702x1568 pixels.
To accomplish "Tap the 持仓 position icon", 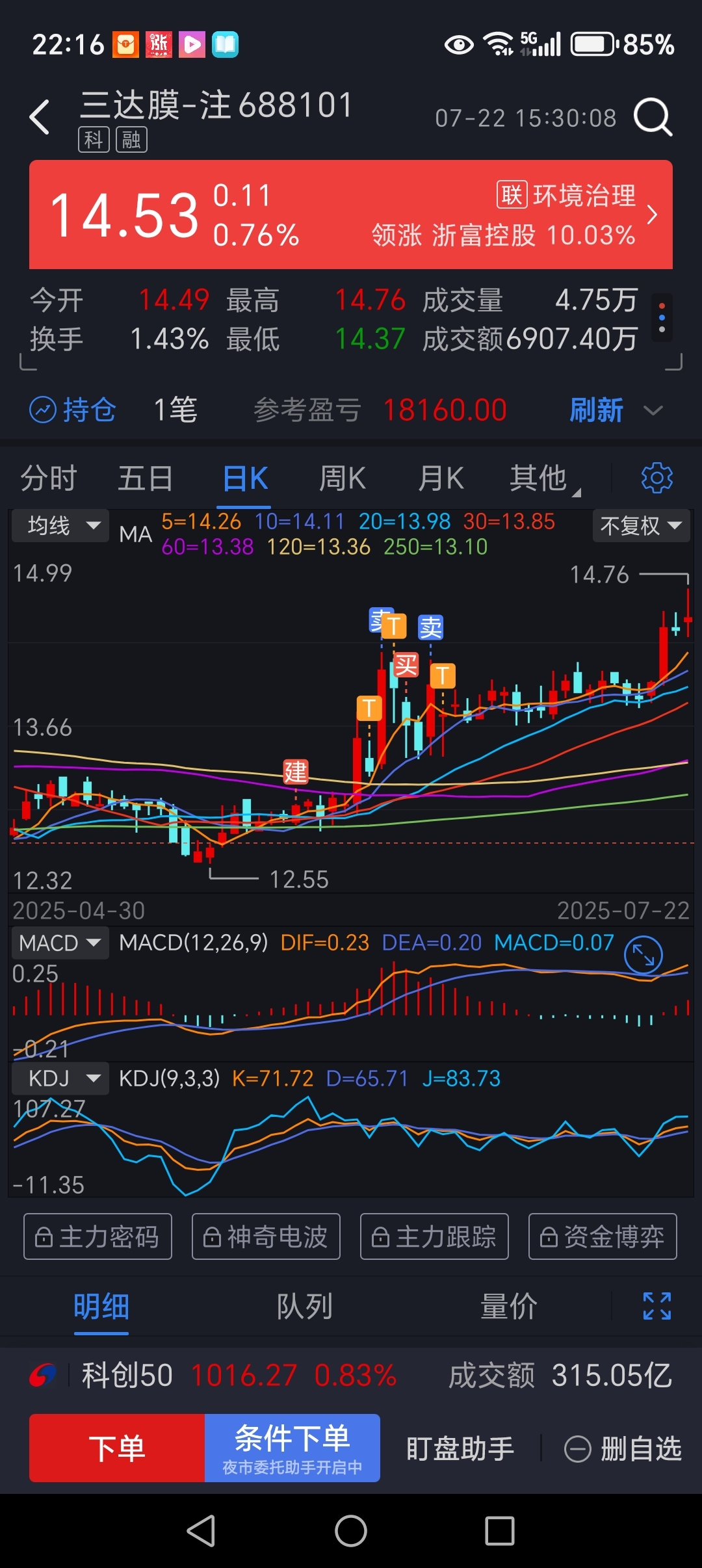I will point(43,410).
